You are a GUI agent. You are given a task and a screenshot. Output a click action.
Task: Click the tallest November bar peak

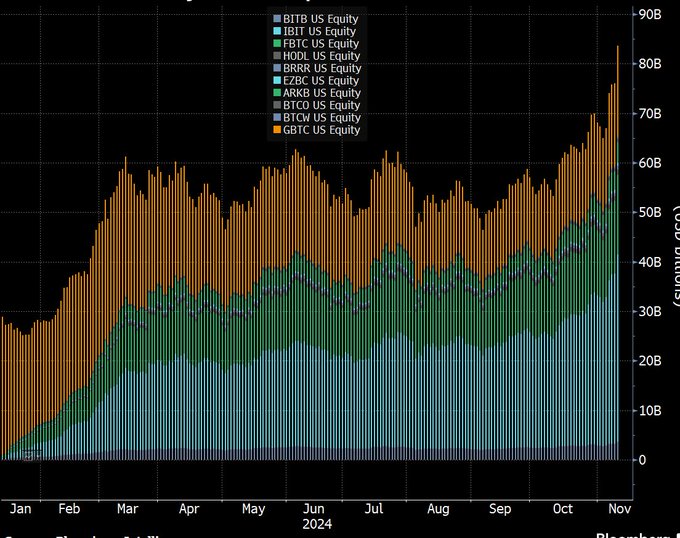coord(618,47)
